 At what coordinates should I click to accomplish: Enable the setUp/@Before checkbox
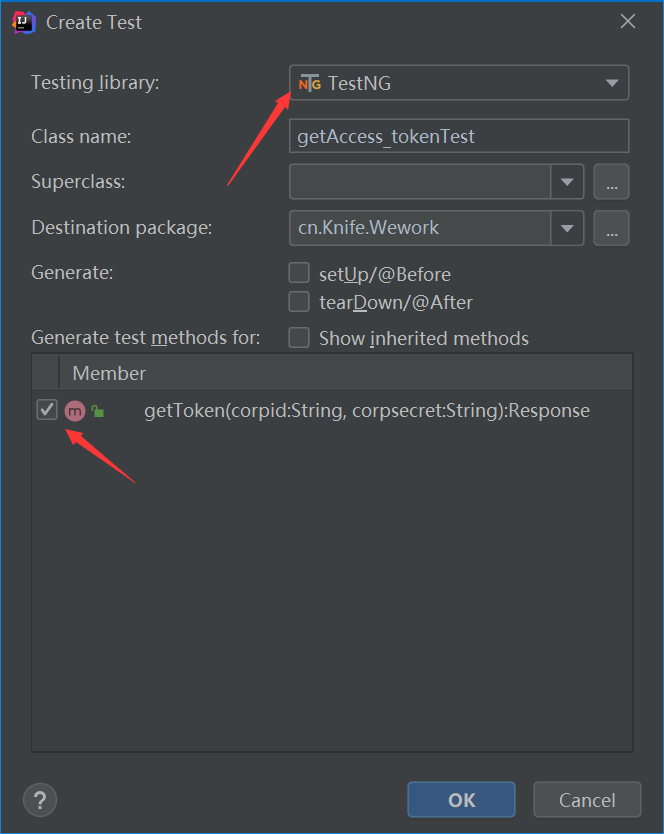point(299,273)
